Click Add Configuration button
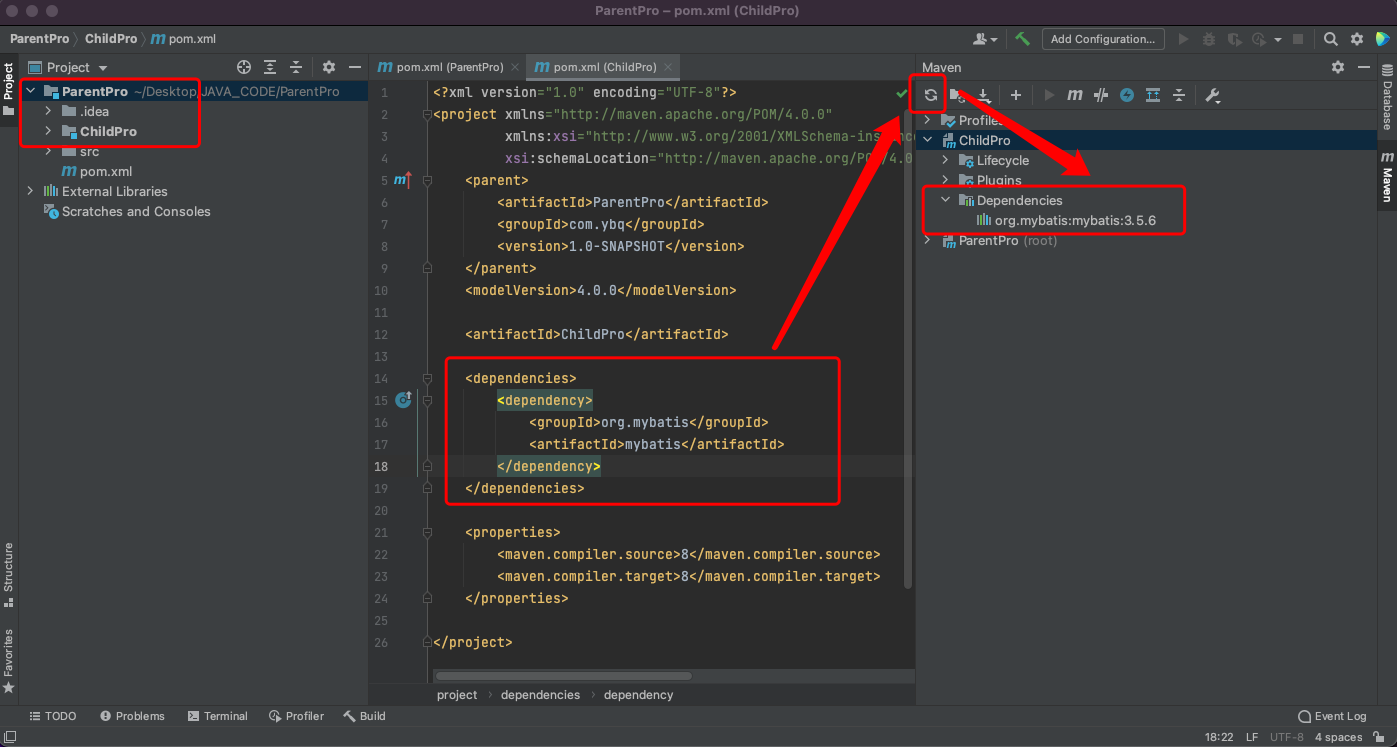This screenshot has height=747, width=1397. [1103, 39]
